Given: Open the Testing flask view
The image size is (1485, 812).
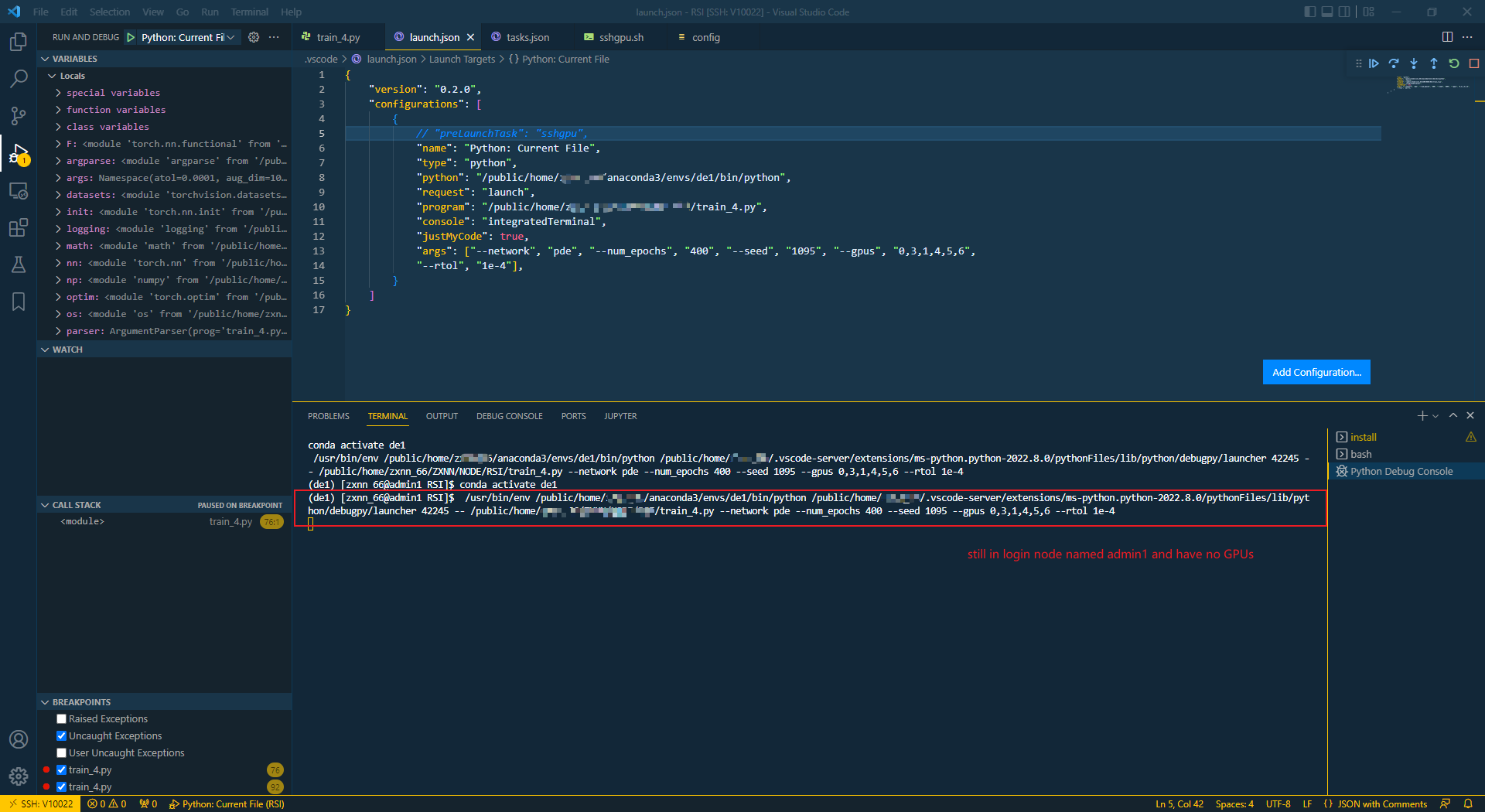Looking at the screenshot, I should point(19,264).
